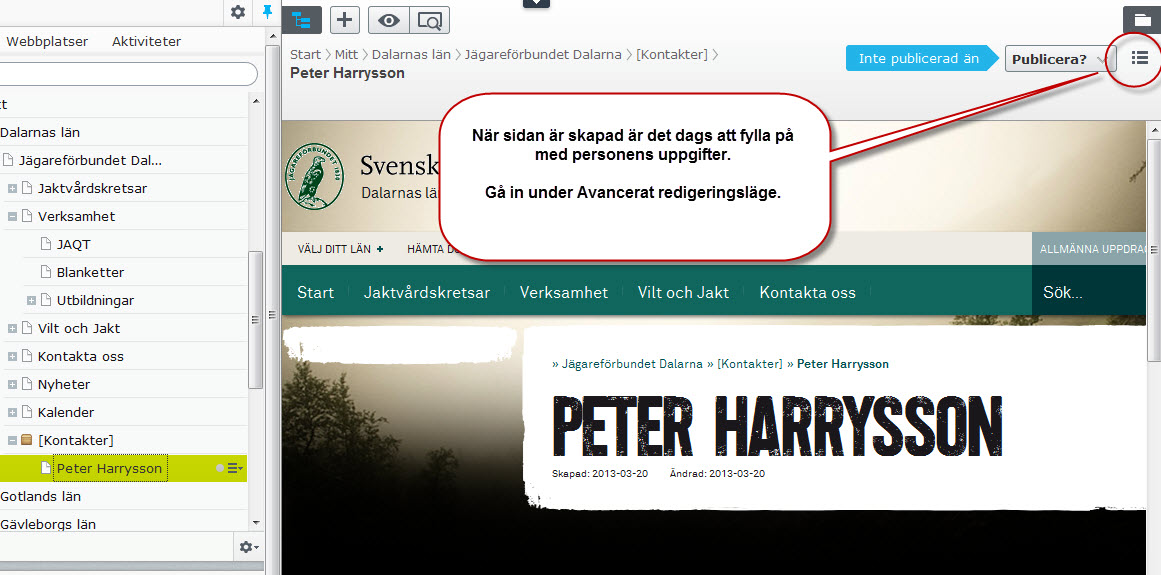1161x575 pixels.
Task: Click Mitt in the top breadcrumb
Action: pyautogui.click(x=346, y=55)
